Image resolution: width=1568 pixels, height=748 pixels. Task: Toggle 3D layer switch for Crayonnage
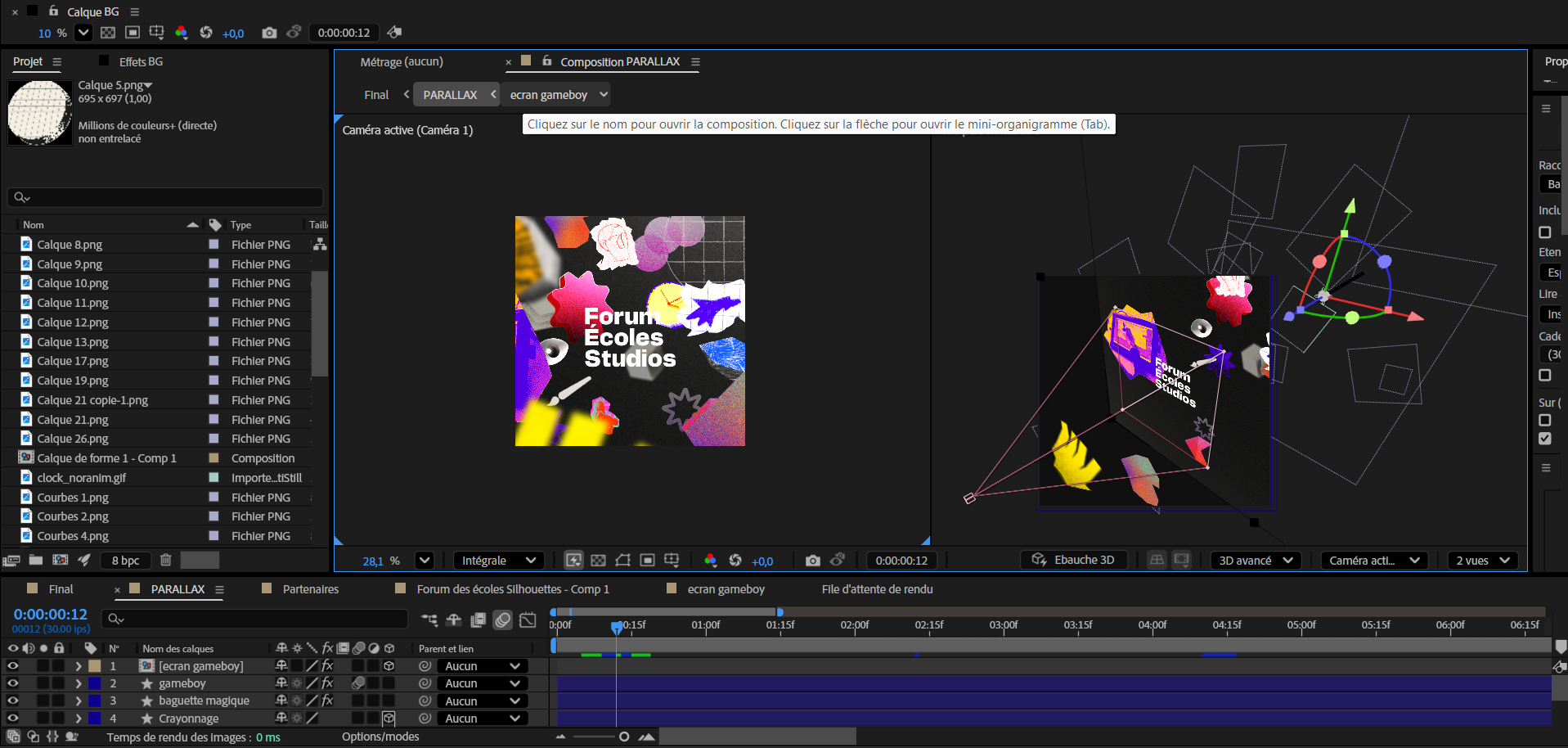[389, 719]
